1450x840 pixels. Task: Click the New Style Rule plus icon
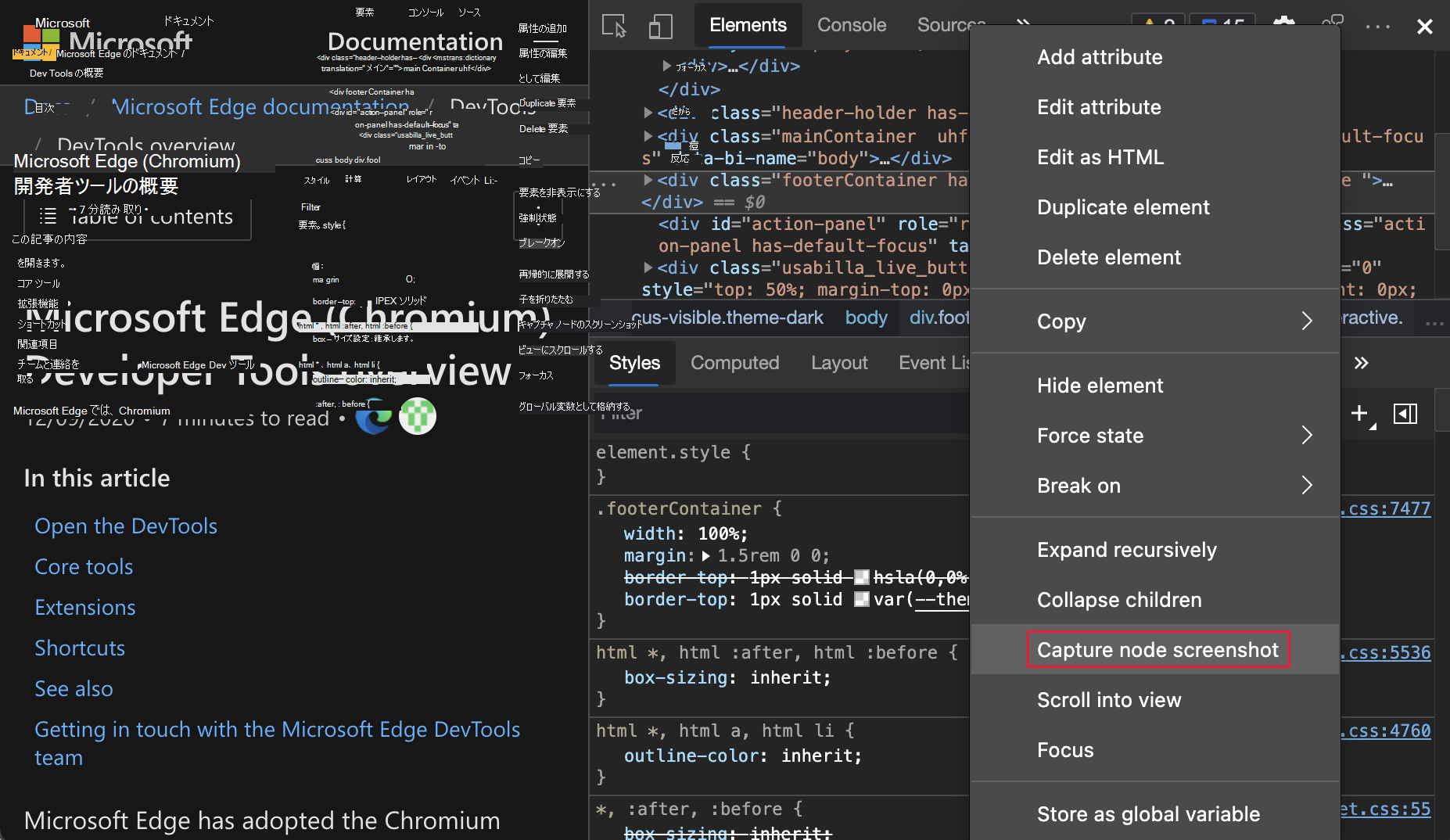click(1359, 413)
